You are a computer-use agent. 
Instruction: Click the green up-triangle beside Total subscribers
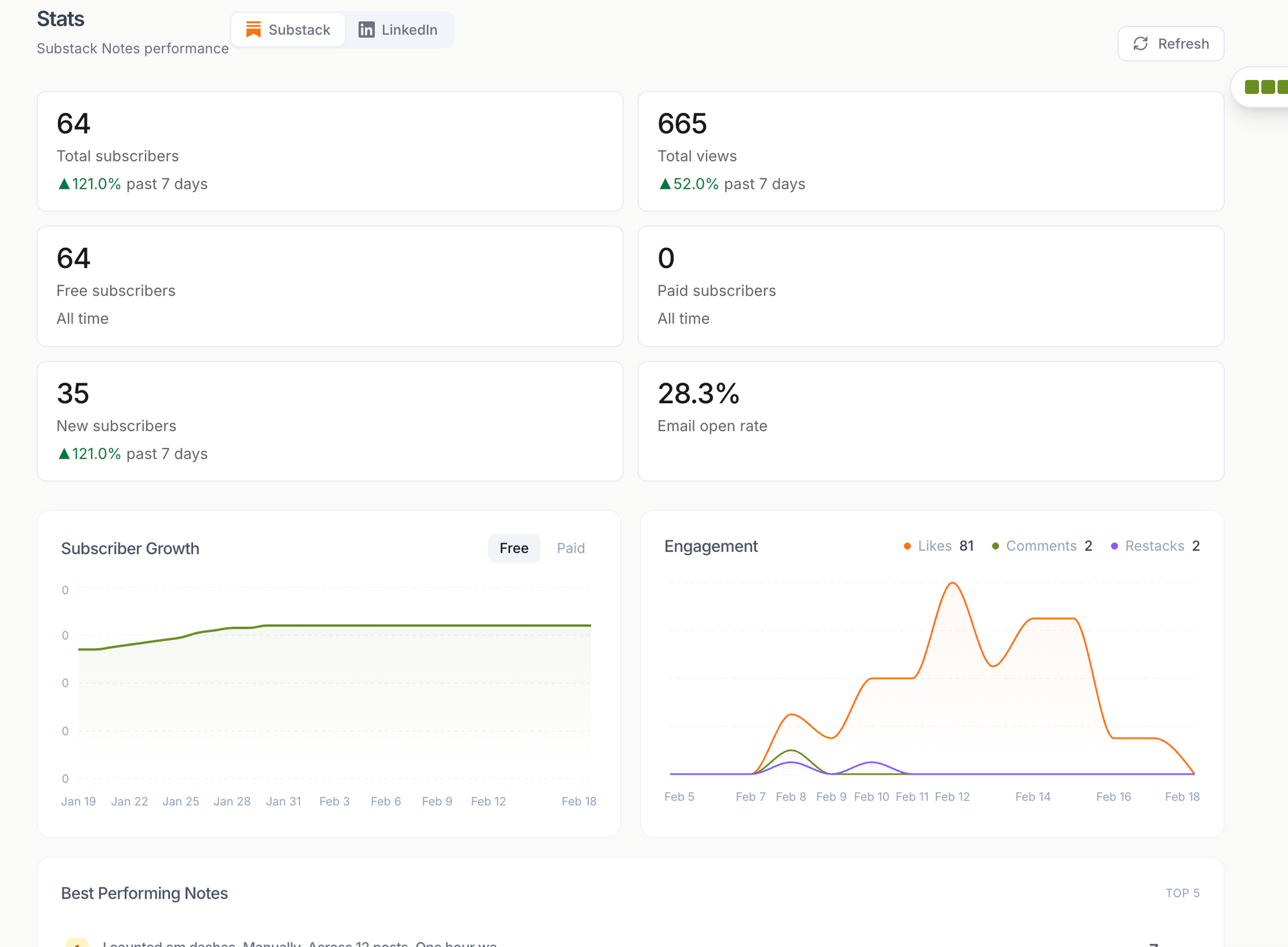coord(64,184)
